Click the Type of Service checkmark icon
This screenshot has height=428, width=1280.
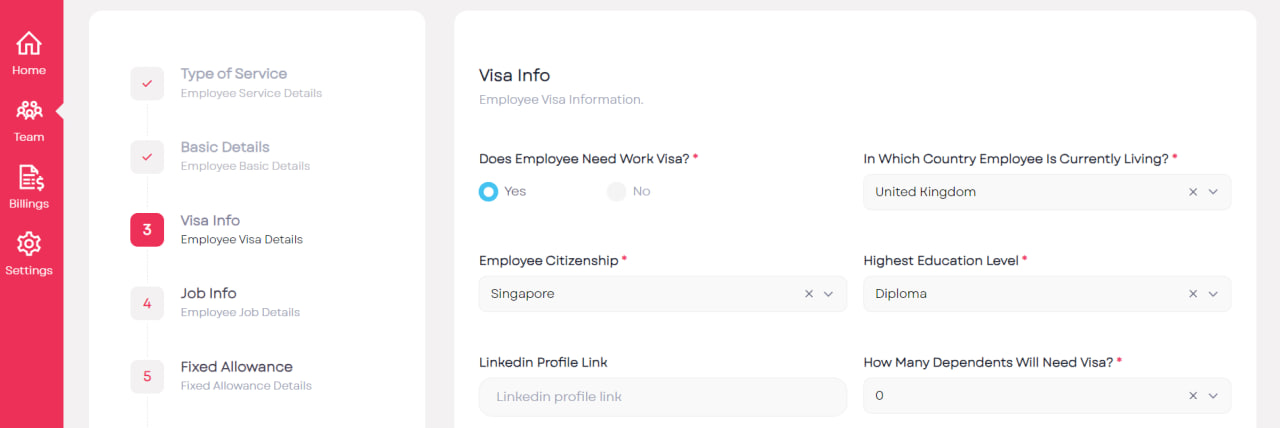(147, 83)
